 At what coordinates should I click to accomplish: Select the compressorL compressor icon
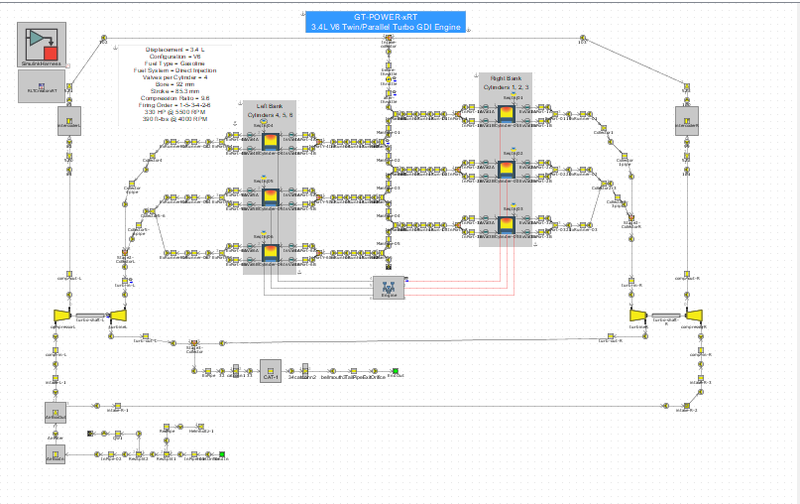pyautogui.click(x=62, y=316)
